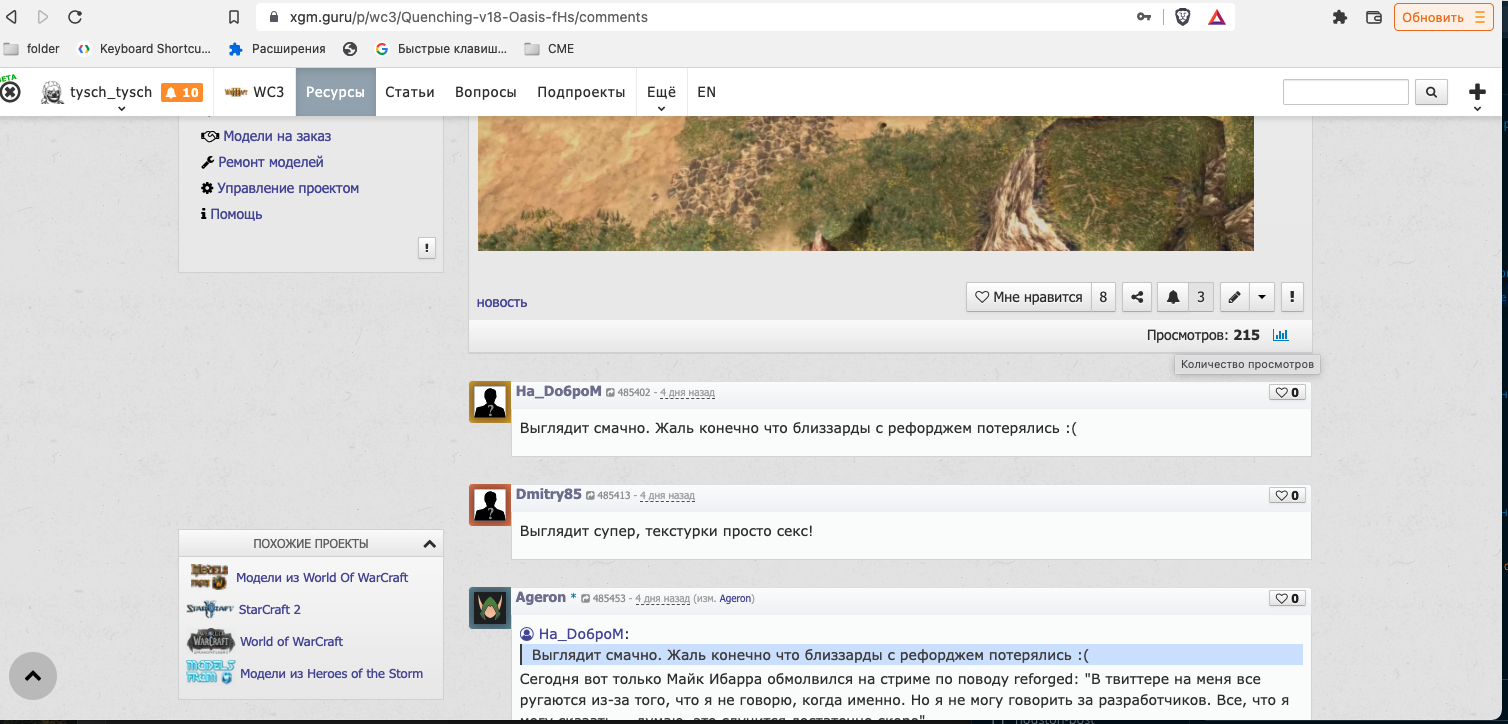
Task: Open the Dmitry85 username link
Action: coord(549,494)
